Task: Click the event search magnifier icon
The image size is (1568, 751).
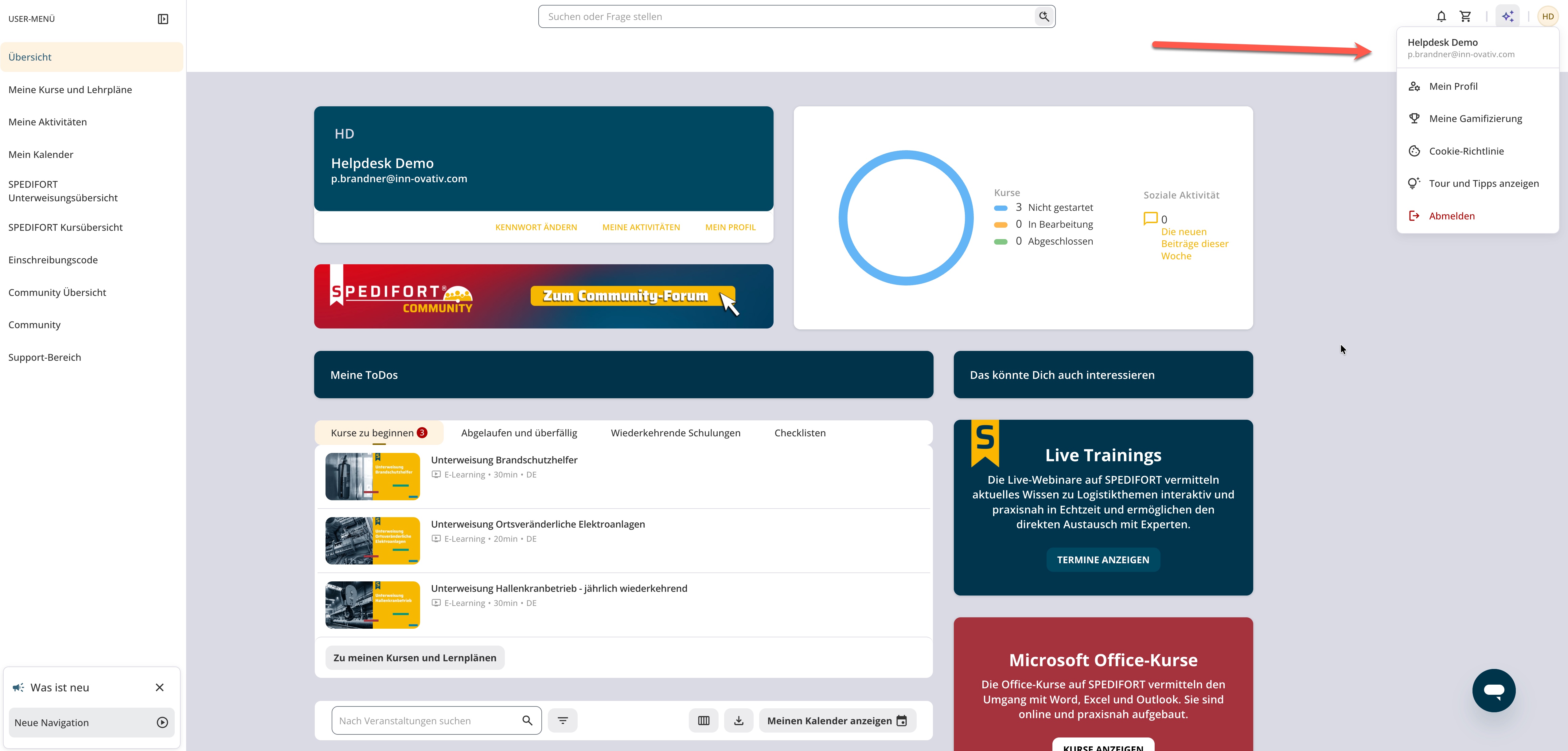Action: tap(527, 721)
